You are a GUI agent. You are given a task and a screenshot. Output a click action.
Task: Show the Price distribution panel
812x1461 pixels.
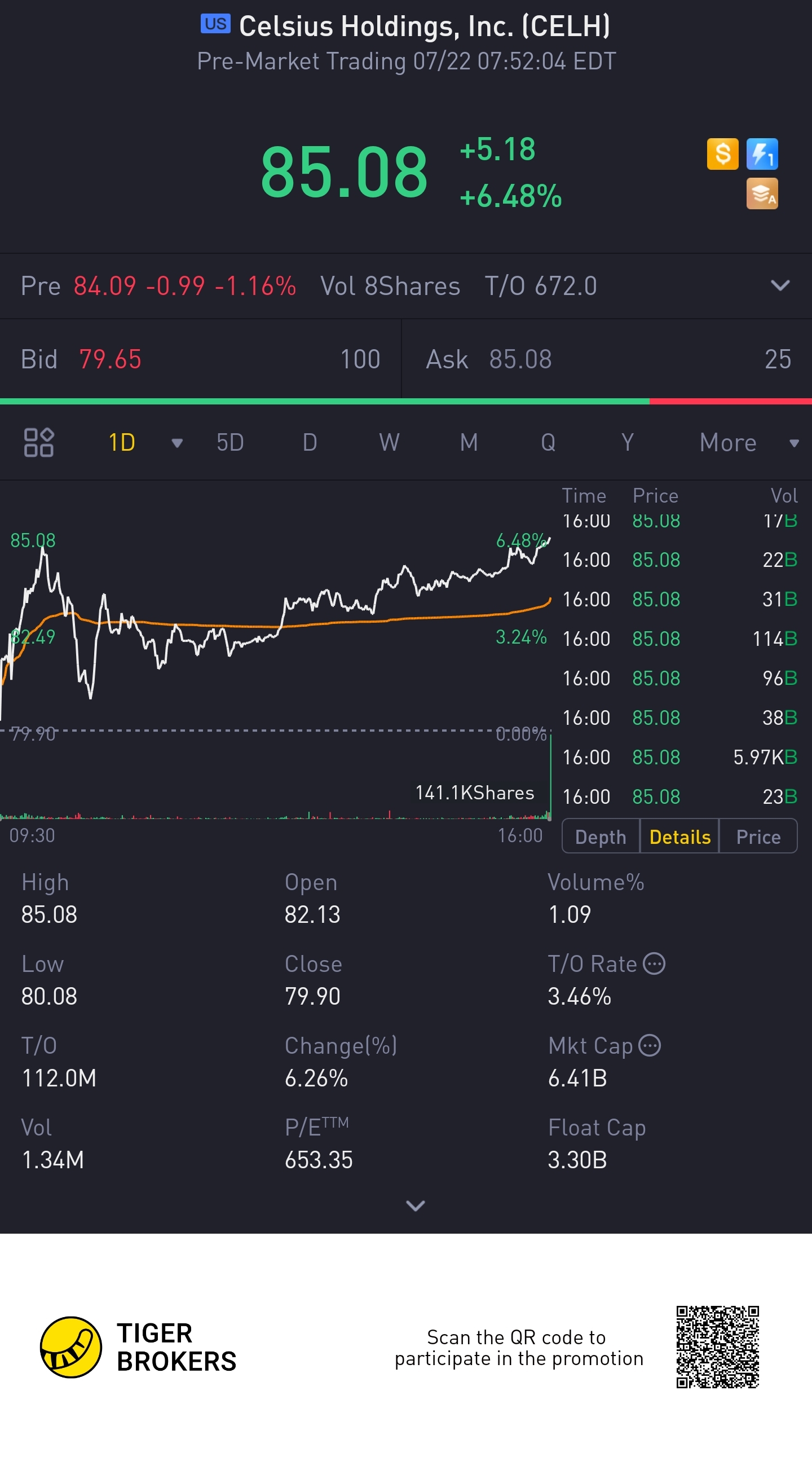tap(758, 837)
